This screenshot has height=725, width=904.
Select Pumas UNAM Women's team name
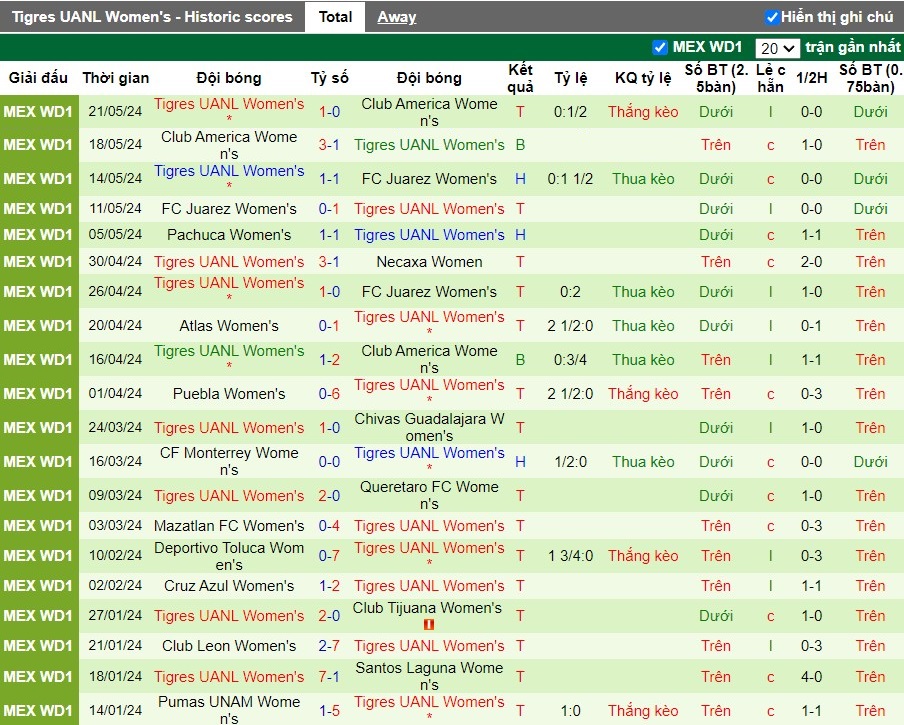229,710
